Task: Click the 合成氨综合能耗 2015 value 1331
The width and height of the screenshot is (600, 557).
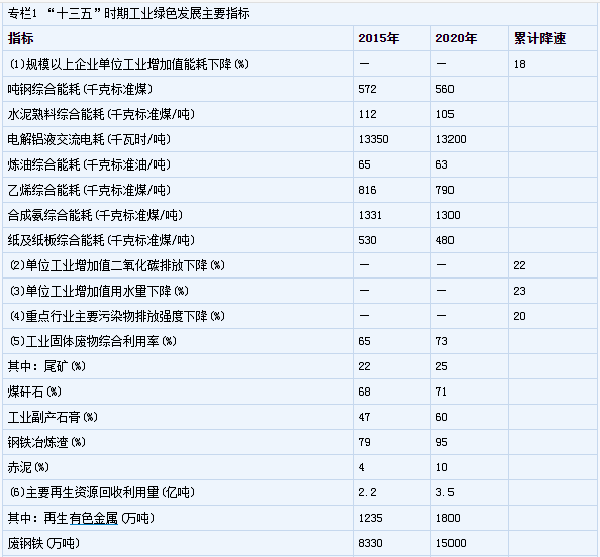Action: point(370,215)
